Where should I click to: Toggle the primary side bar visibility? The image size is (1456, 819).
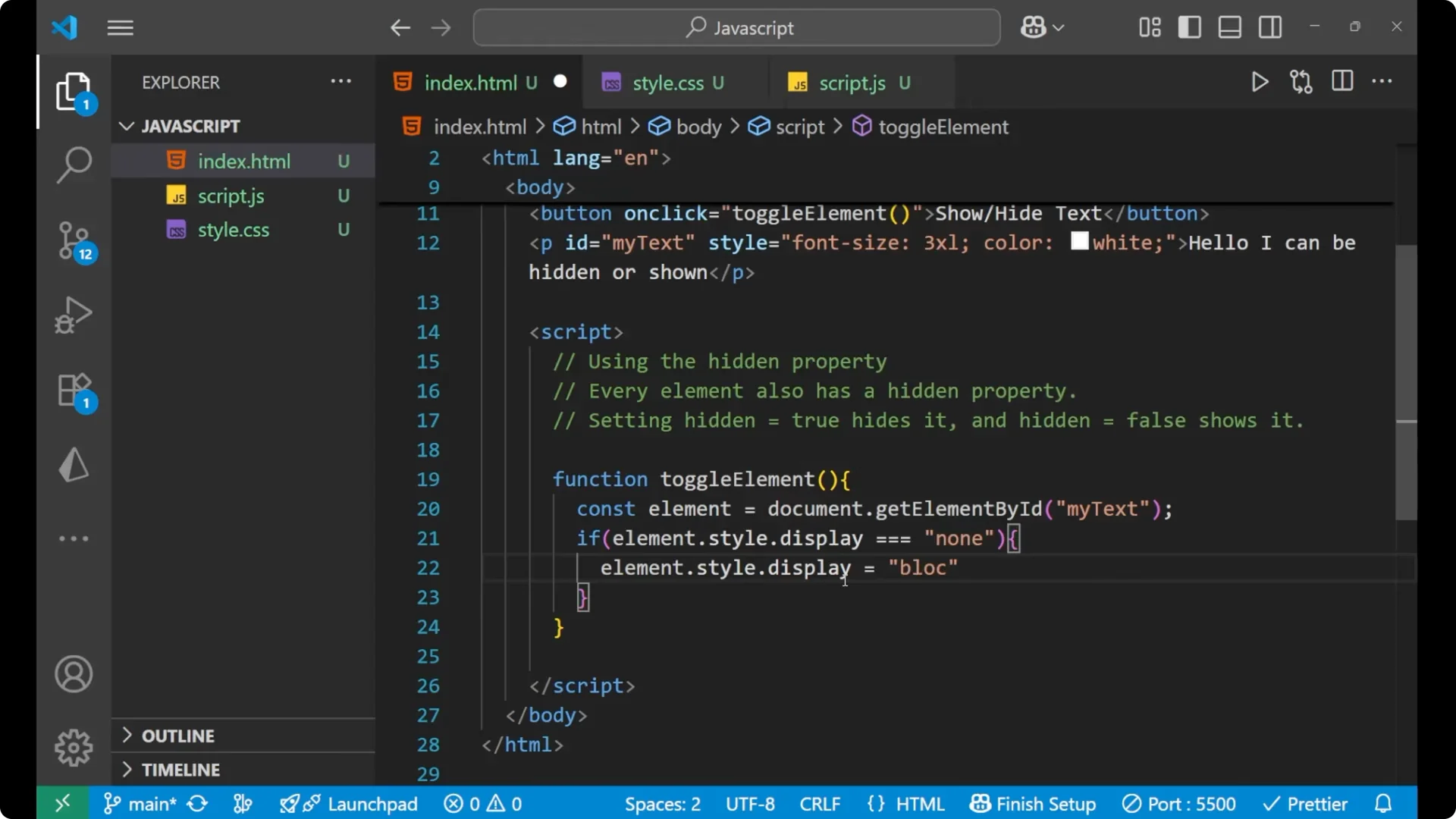pos(1190,27)
